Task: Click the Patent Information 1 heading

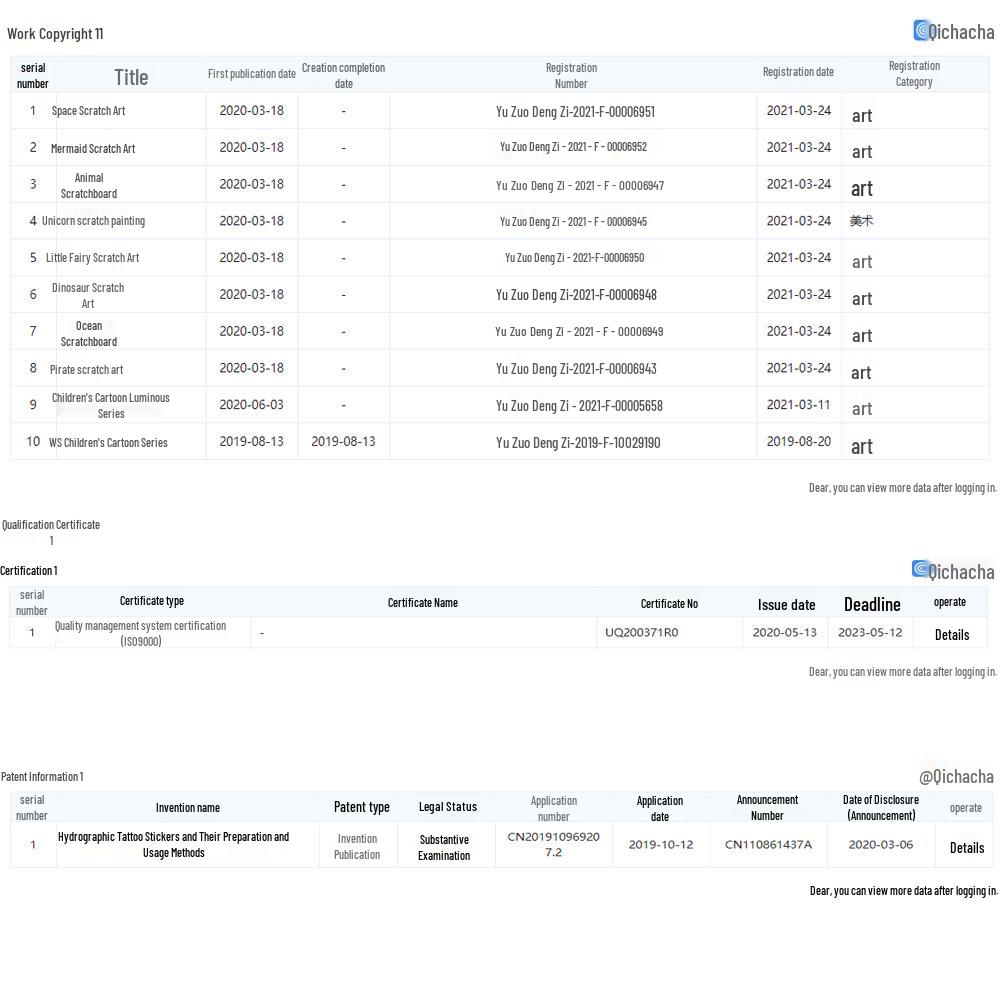Action: coord(42,777)
